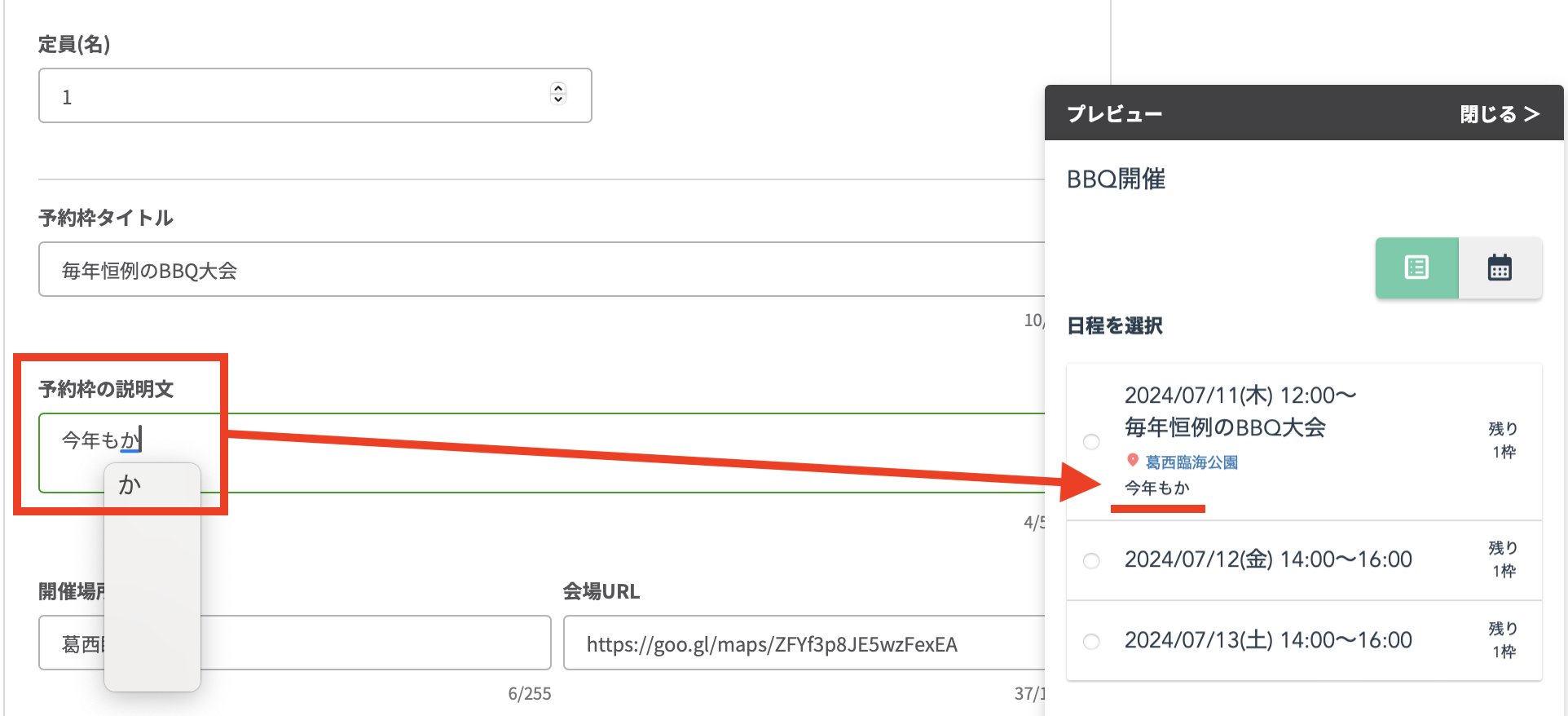Click the red location pin icon
Viewport: 1568px width, 716px height.
(1132, 461)
